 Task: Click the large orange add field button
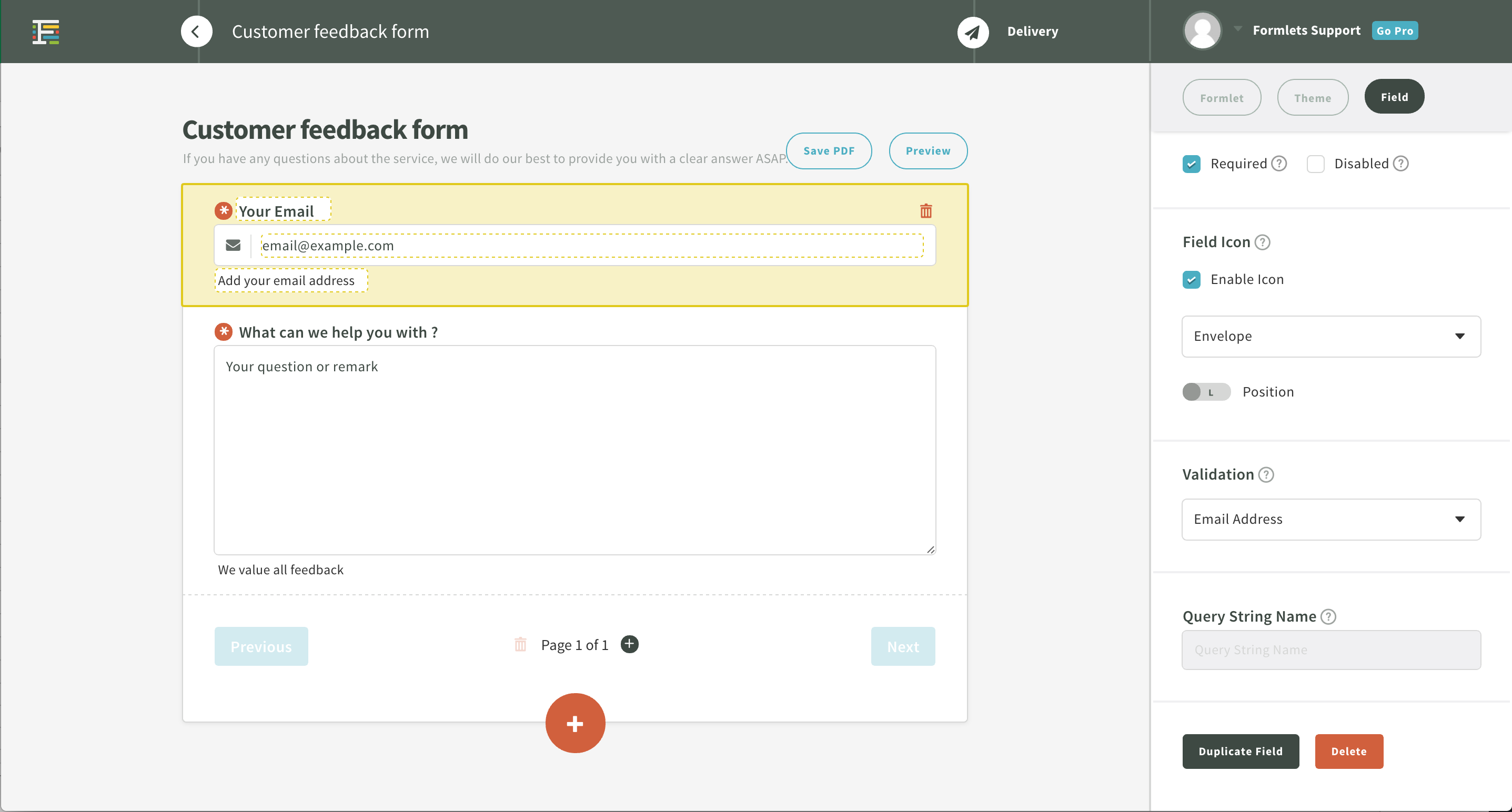[x=574, y=724]
